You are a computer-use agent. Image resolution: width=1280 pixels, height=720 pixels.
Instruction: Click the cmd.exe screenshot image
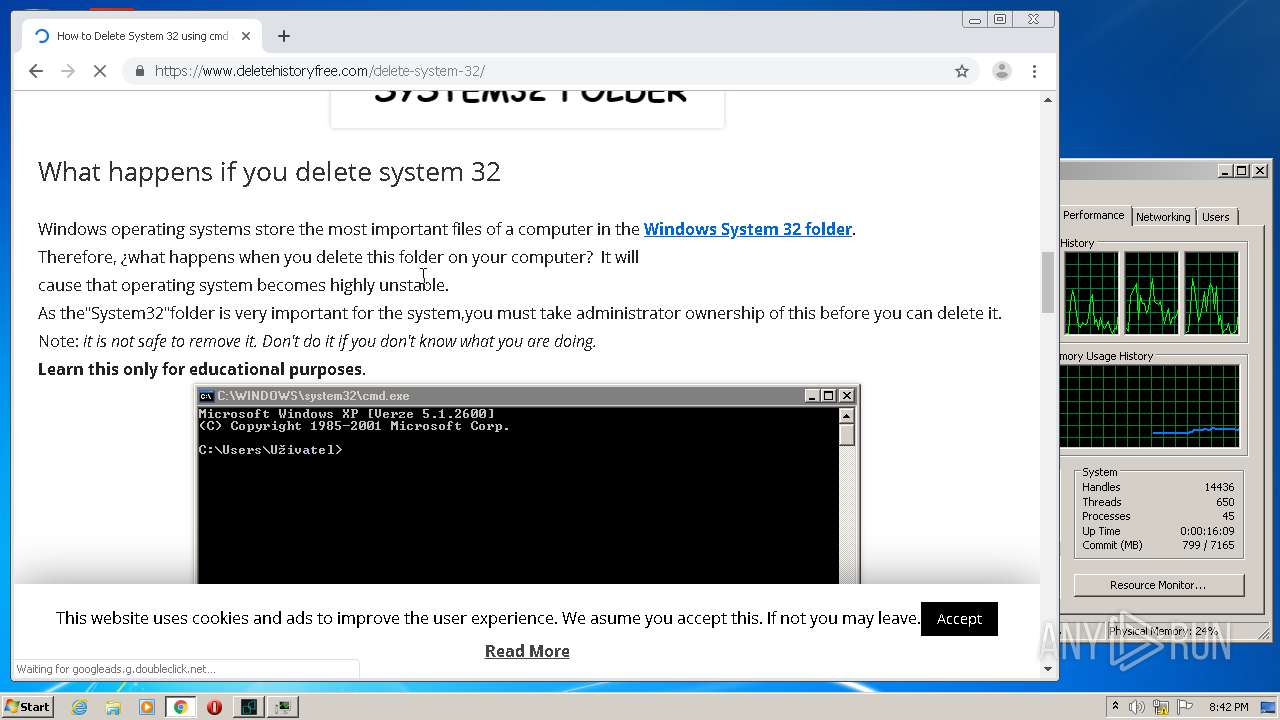click(527, 484)
